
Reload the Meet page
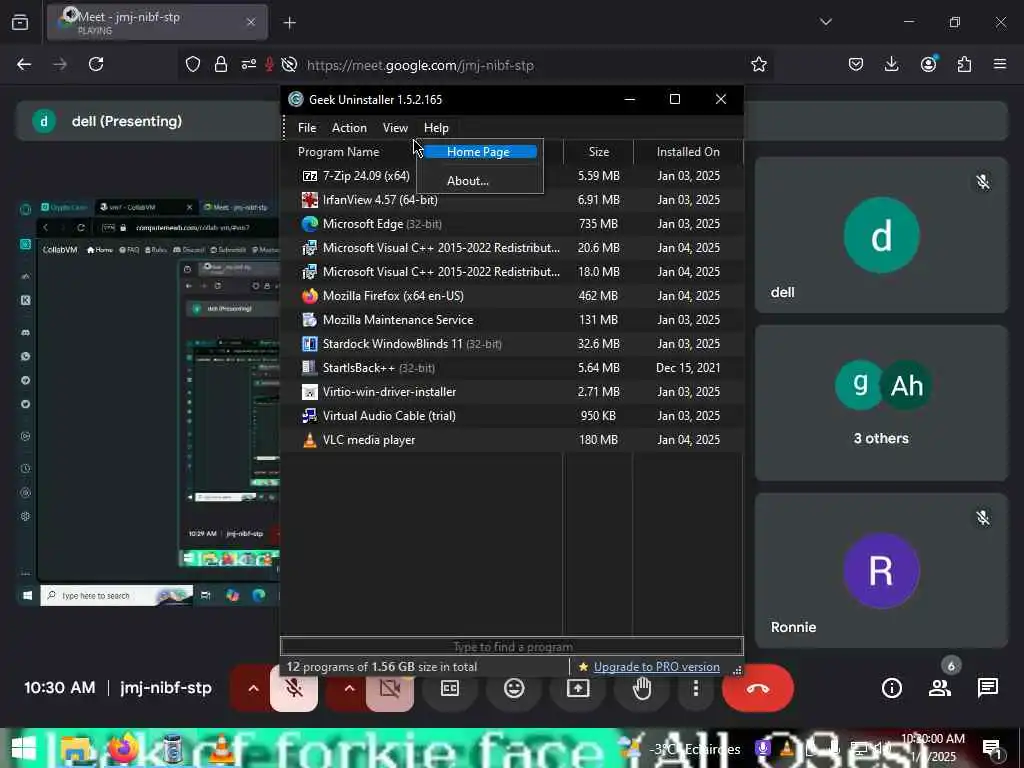pos(96,64)
